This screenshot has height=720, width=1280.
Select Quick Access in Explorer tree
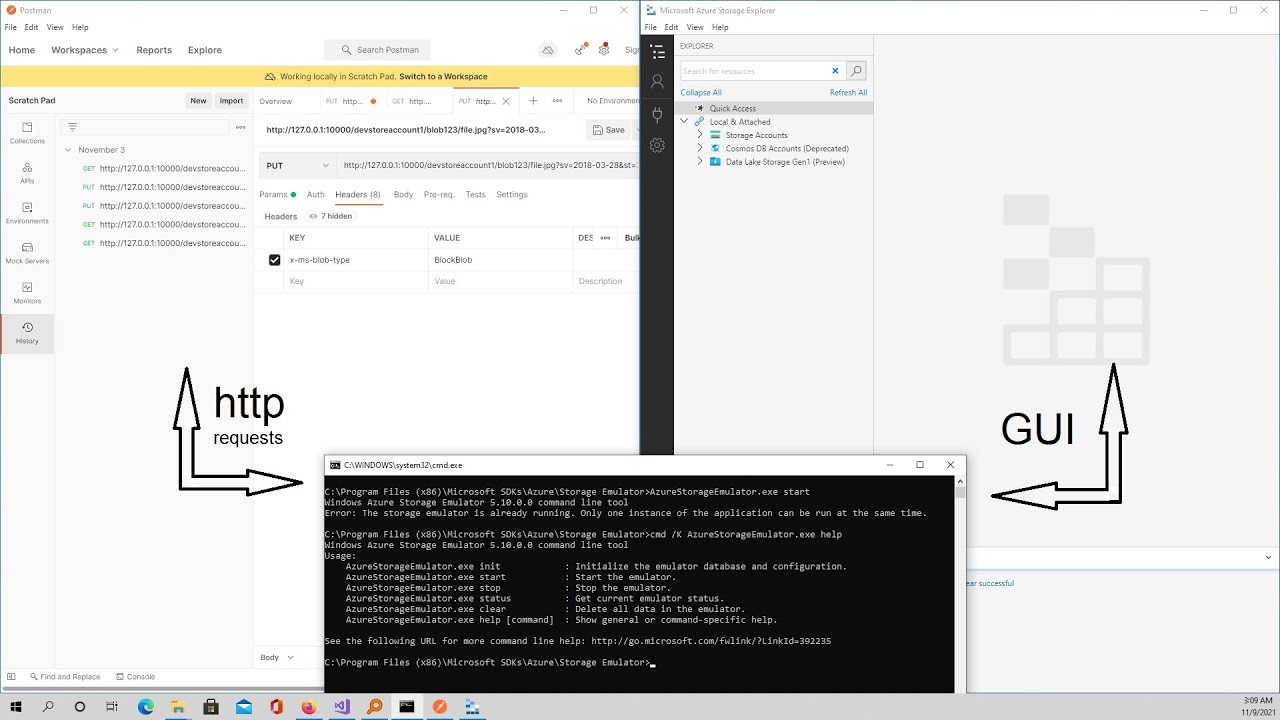point(732,108)
